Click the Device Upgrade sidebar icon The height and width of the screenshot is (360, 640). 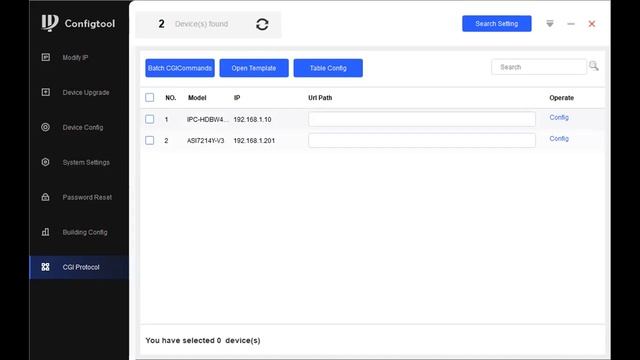point(46,92)
